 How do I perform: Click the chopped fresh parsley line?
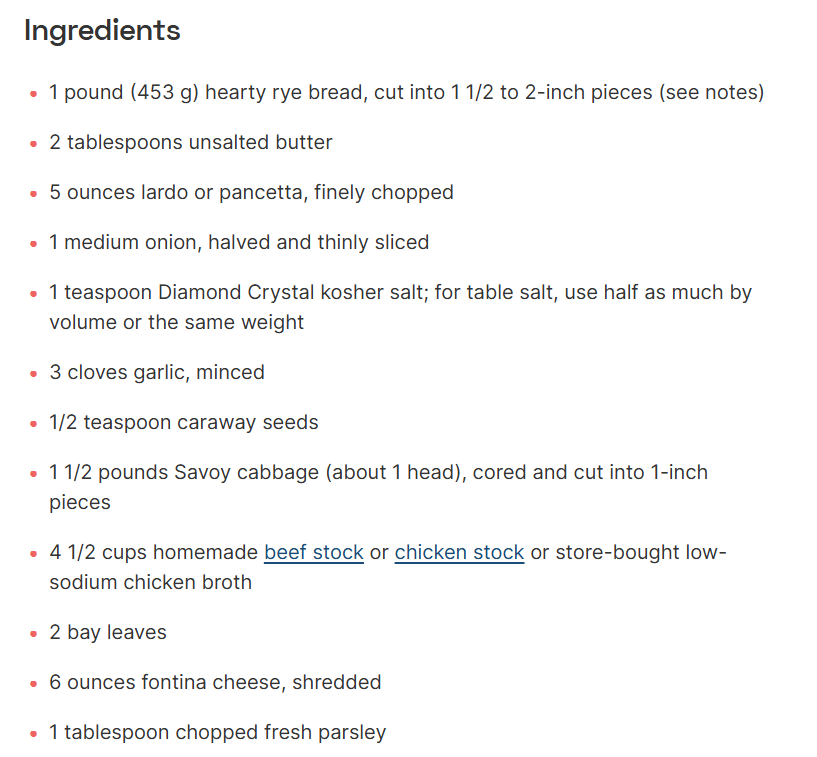coord(217,733)
